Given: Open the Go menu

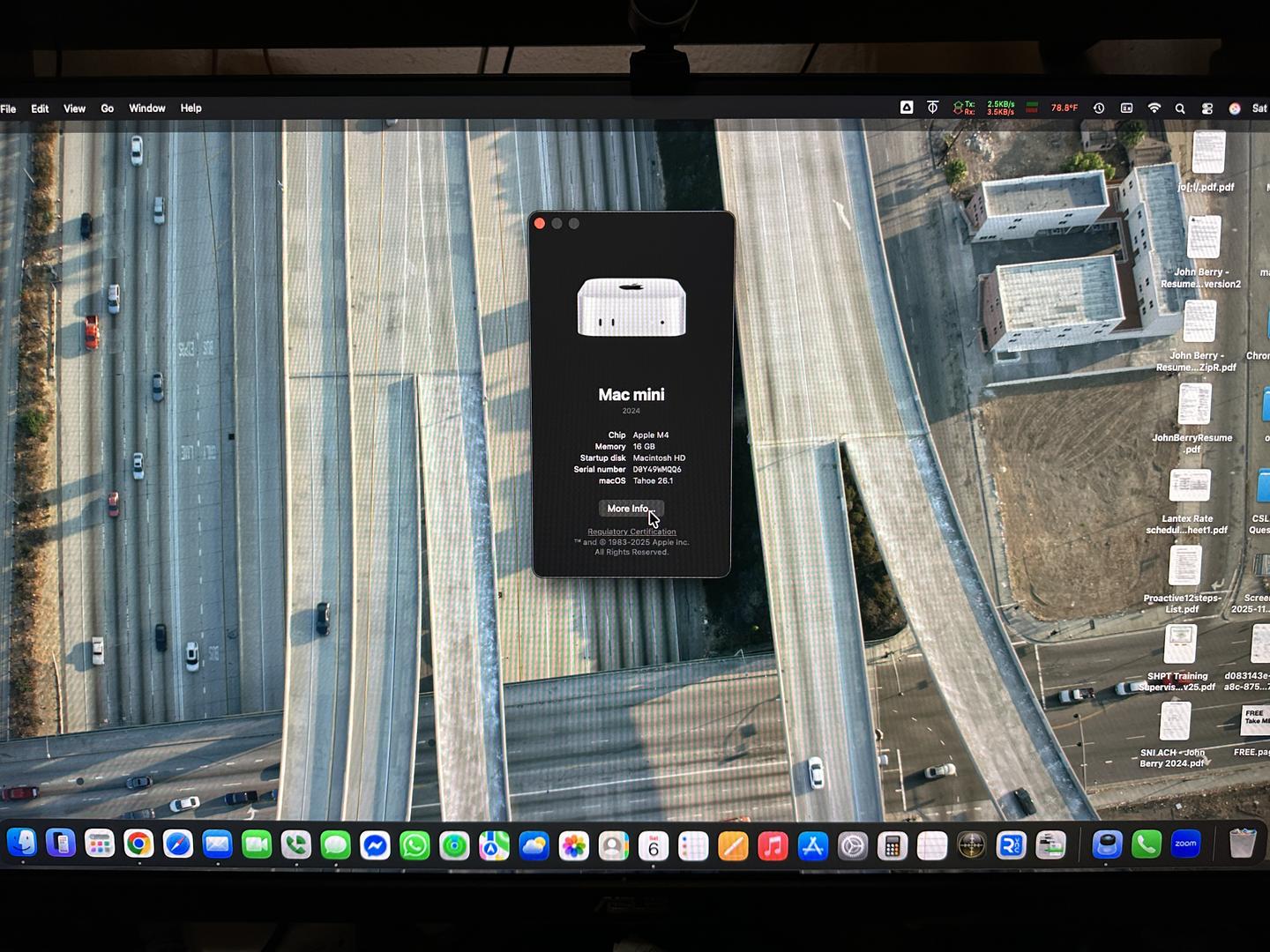Looking at the screenshot, I should pos(108,108).
